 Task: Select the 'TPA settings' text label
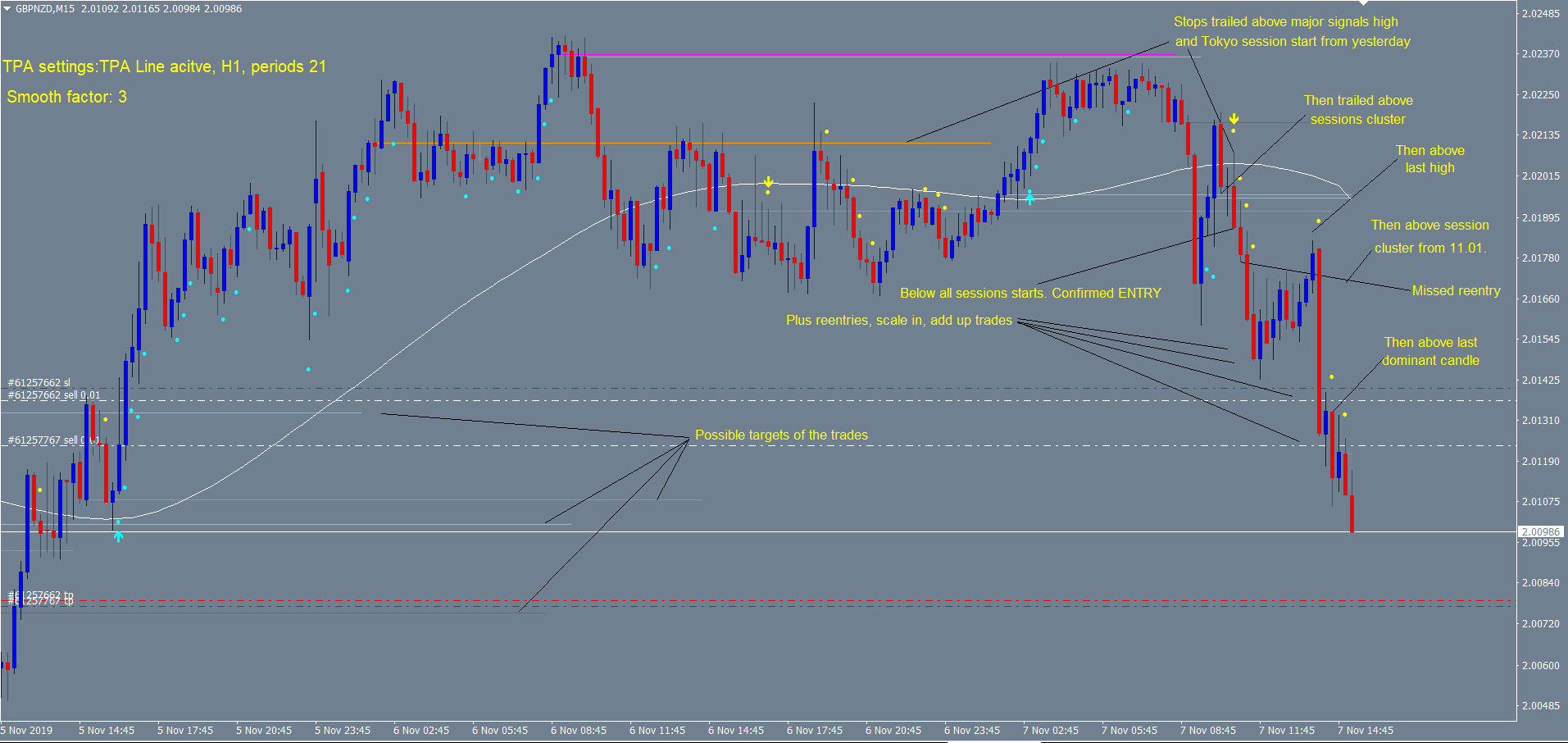pos(164,66)
